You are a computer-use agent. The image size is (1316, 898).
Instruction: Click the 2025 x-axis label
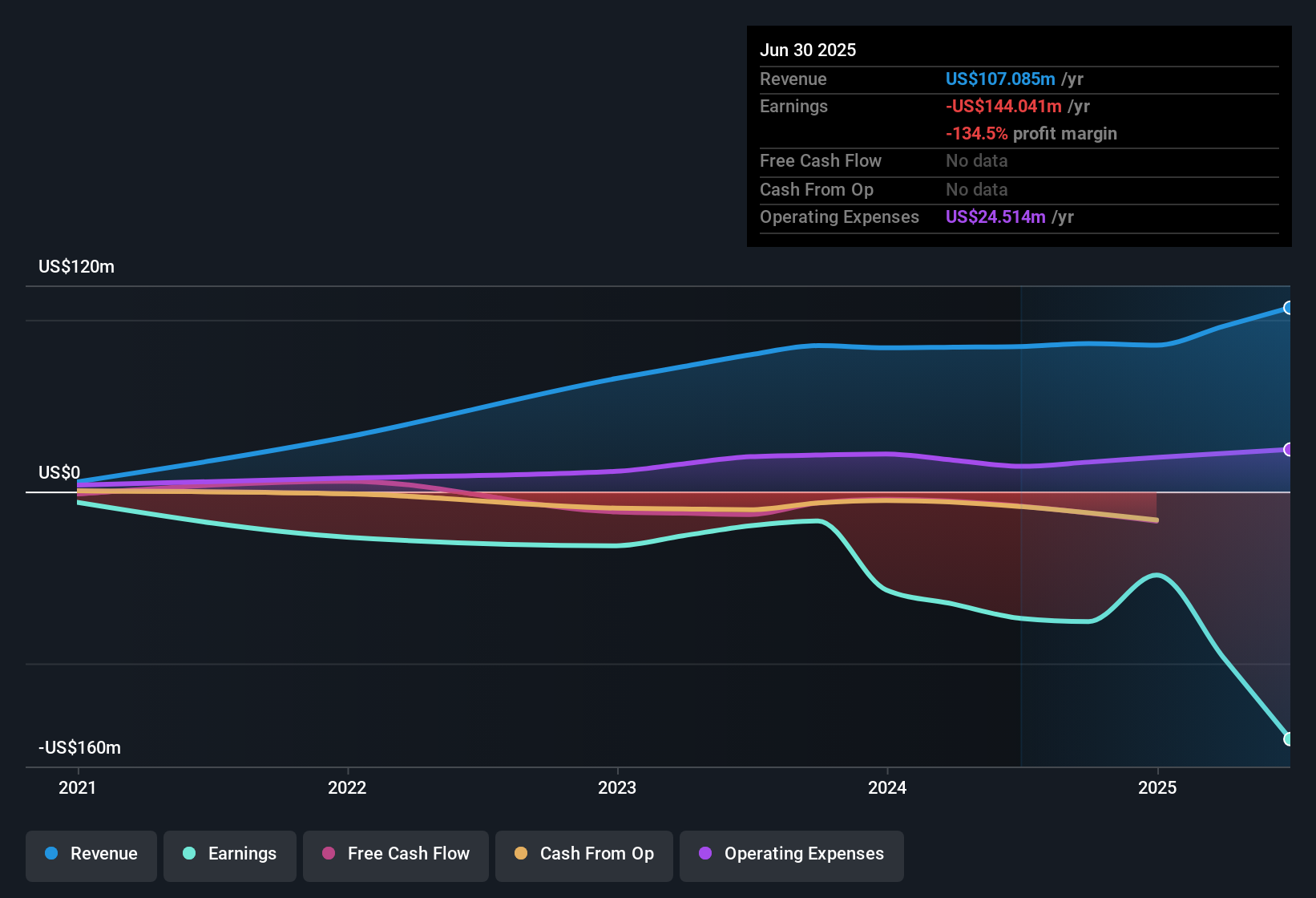pyautogui.click(x=1157, y=788)
